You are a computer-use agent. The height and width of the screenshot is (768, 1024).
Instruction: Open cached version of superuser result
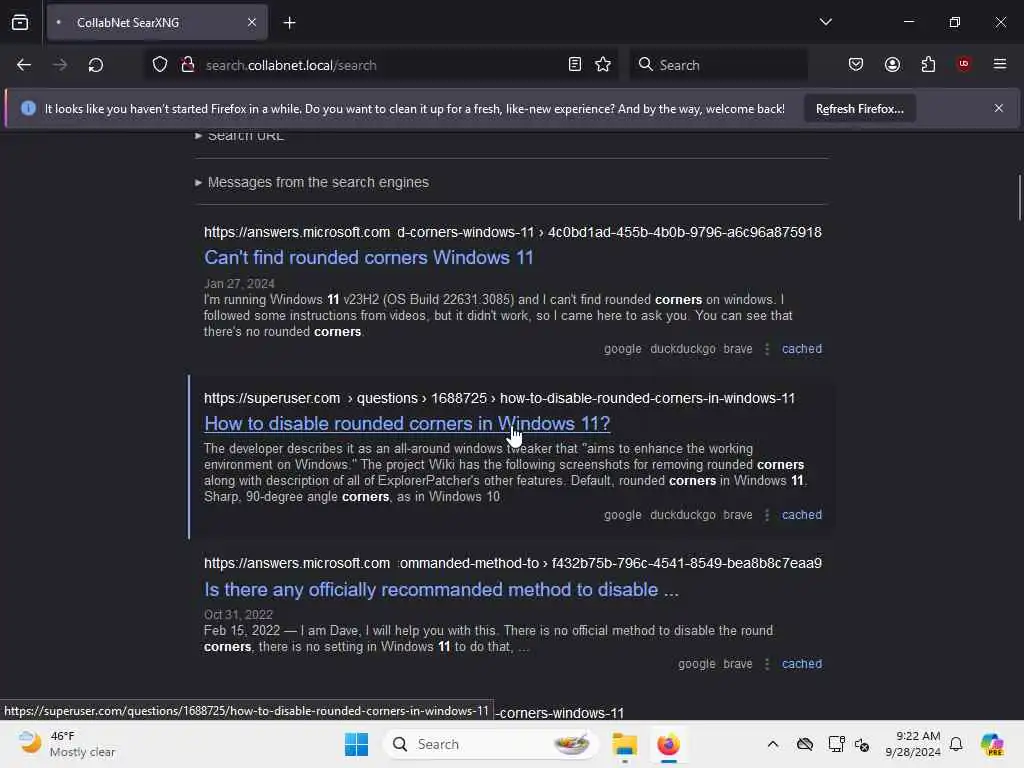tap(802, 515)
